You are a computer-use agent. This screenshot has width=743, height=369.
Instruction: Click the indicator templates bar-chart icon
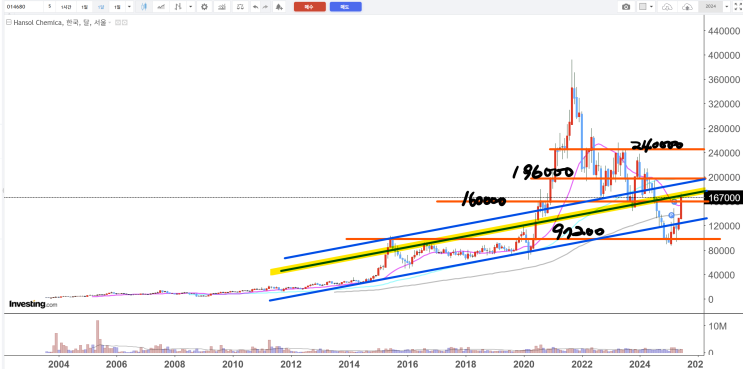pyautogui.click(x=221, y=7)
